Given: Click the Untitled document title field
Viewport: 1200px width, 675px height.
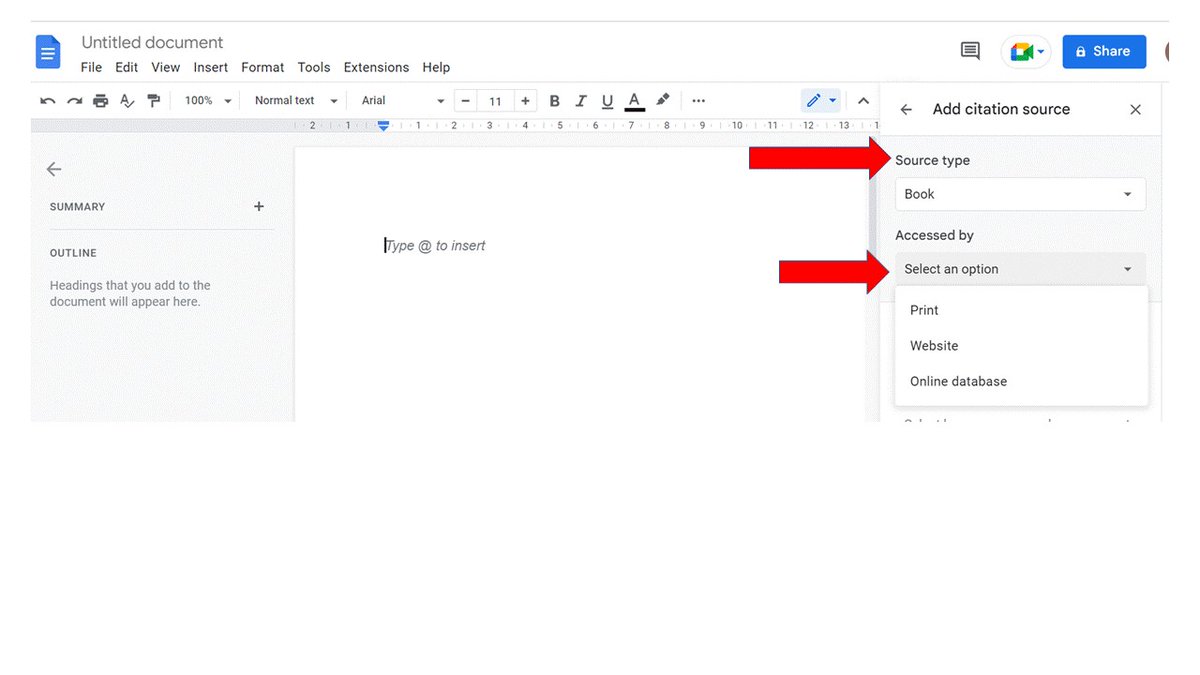Looking at the screenshot, I should click(x=151, y=42).
